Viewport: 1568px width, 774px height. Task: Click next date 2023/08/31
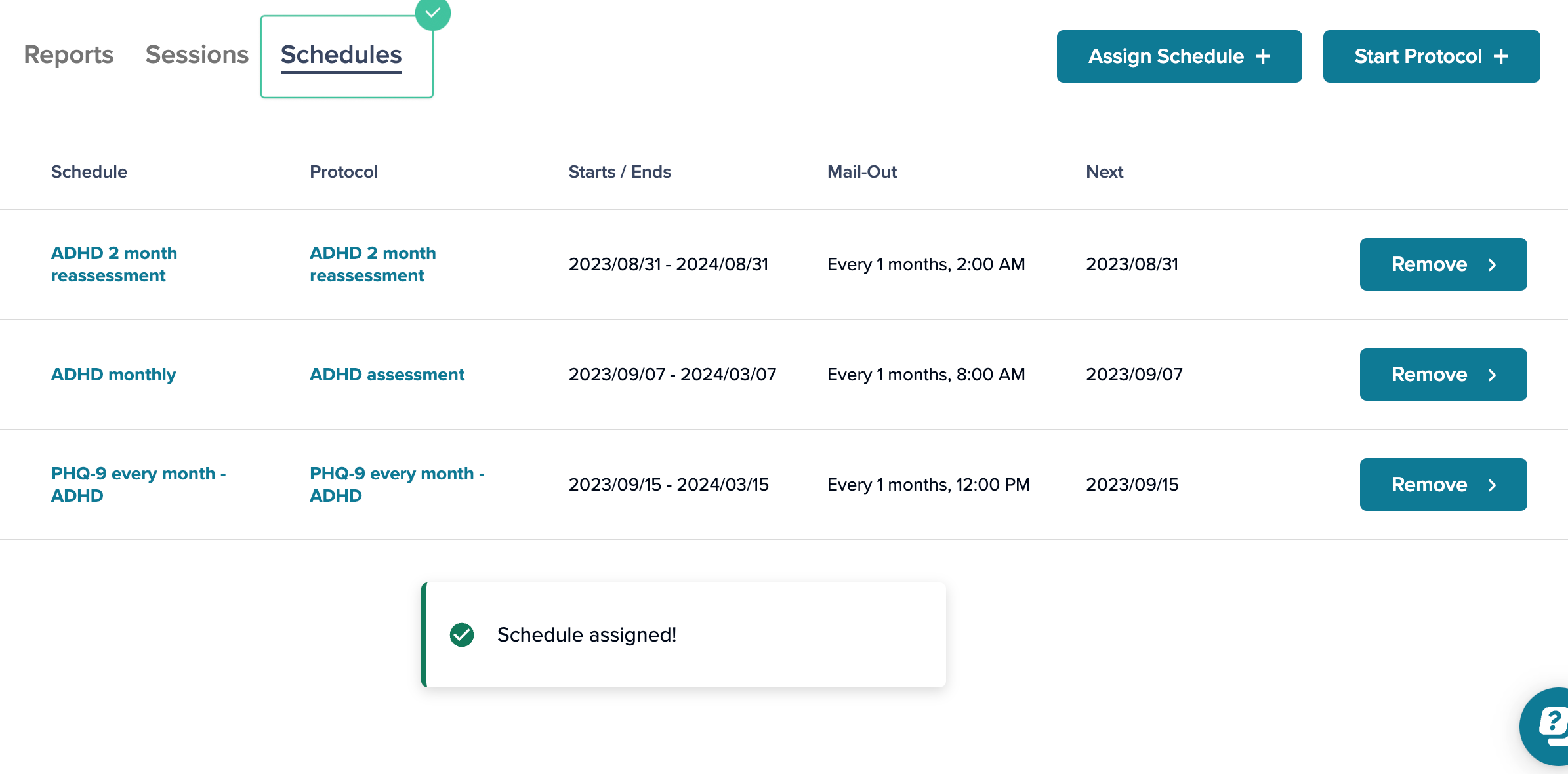point(1132,264)
